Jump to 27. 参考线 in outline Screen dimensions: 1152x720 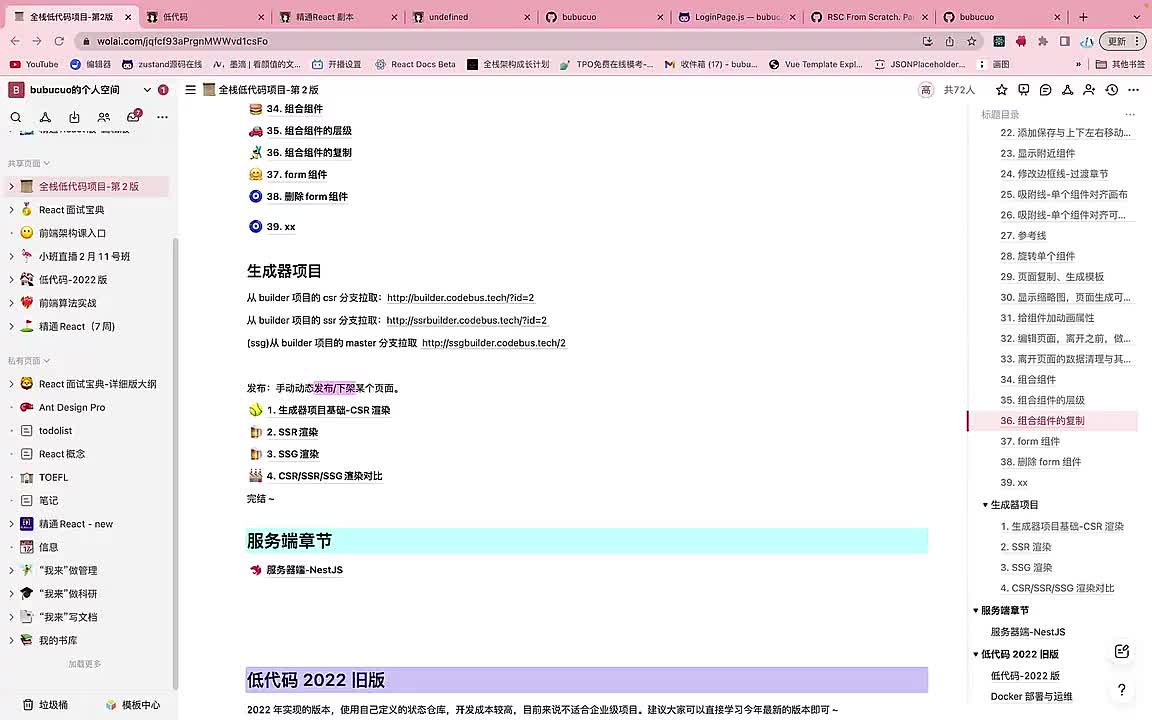click(x=1023, y=236)
